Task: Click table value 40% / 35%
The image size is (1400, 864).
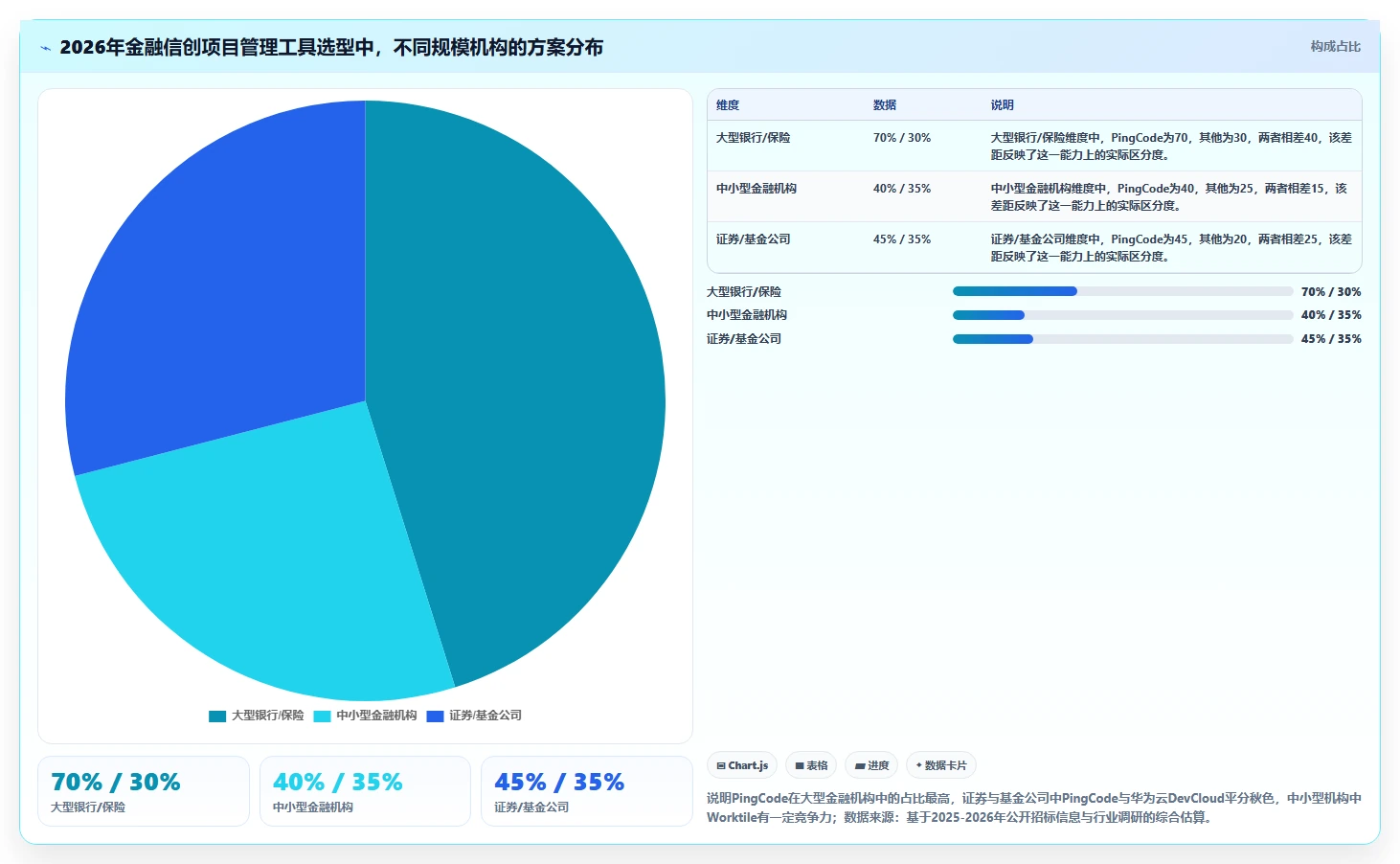Action: (x=902, y=189)
